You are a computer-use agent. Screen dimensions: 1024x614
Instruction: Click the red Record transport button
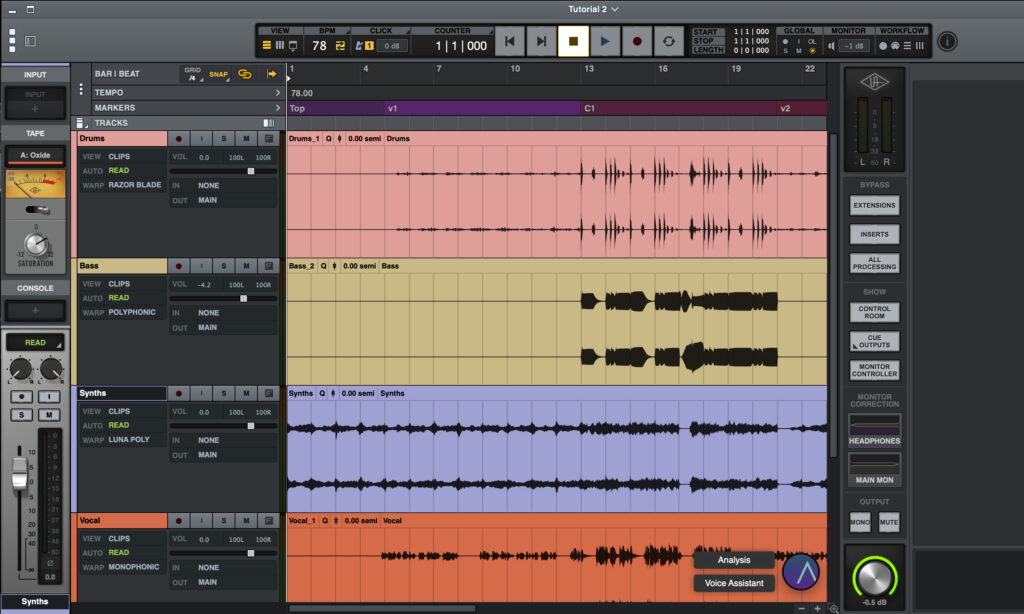pyautogui.click(x=637, y=42)
